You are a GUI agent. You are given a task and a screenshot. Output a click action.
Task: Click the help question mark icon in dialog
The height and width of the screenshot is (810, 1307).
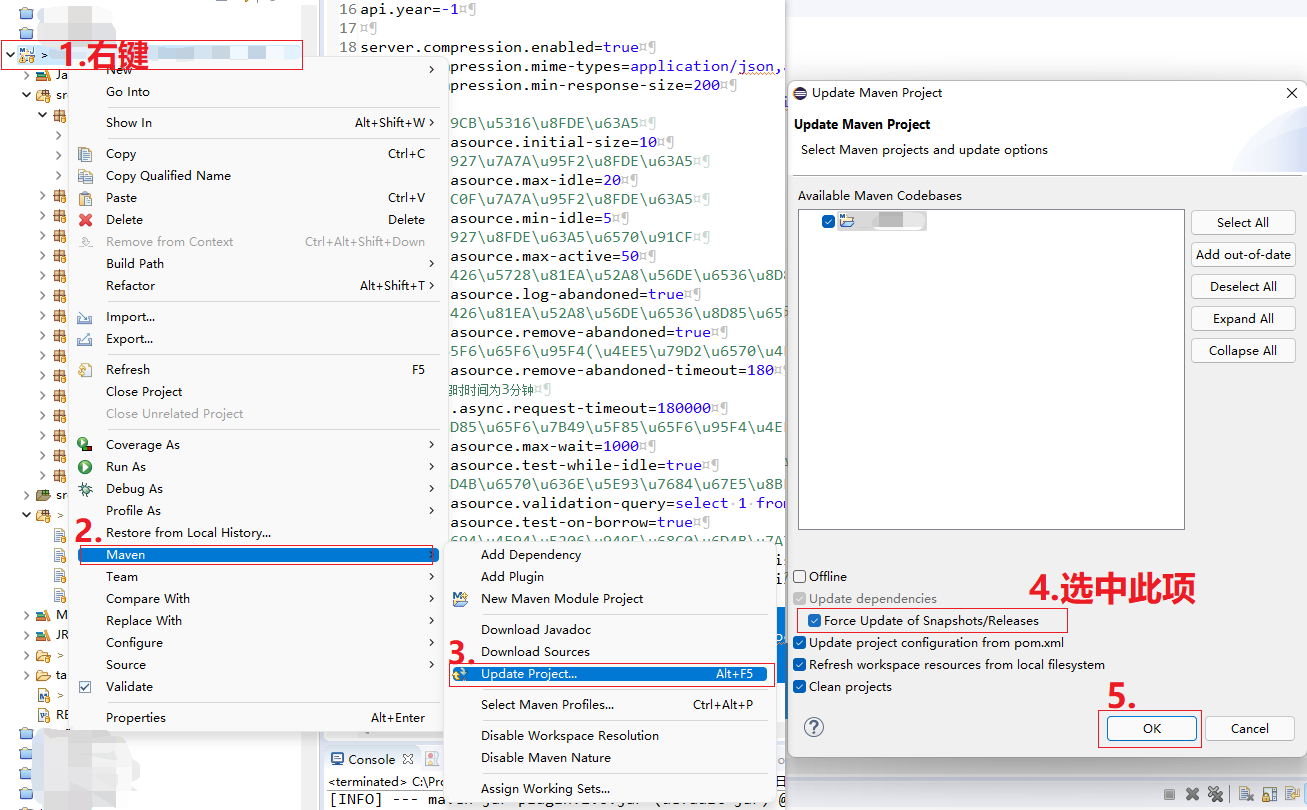813,728
